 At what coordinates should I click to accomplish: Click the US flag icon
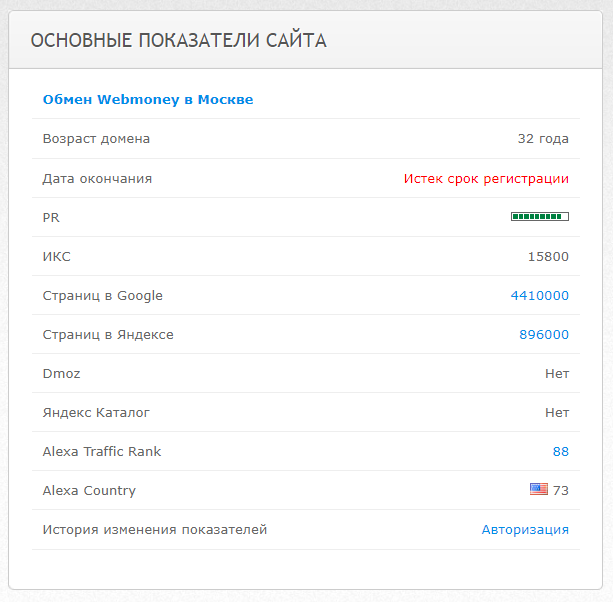pos(539,489)
